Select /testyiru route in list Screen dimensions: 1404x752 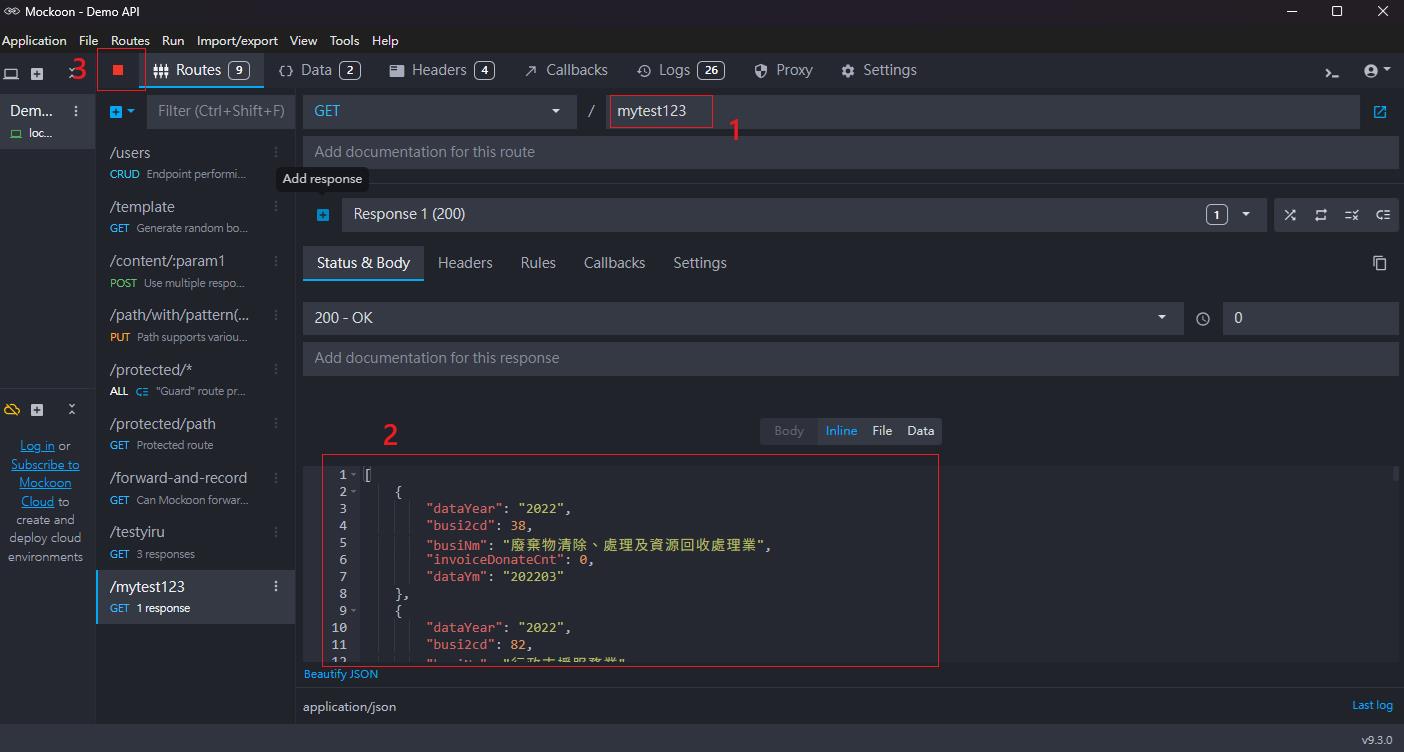195,542
